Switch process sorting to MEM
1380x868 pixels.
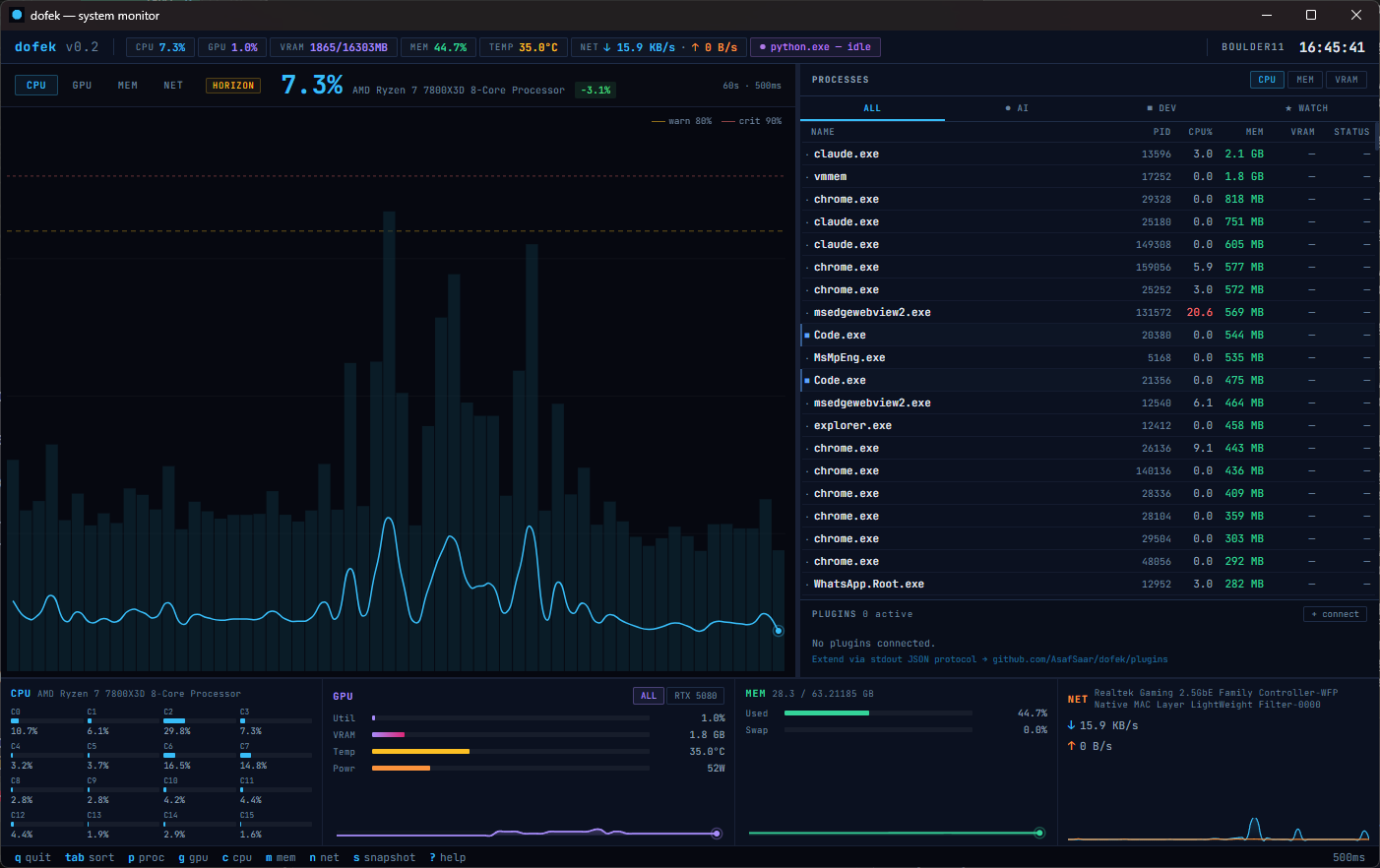click(1306, 80)
